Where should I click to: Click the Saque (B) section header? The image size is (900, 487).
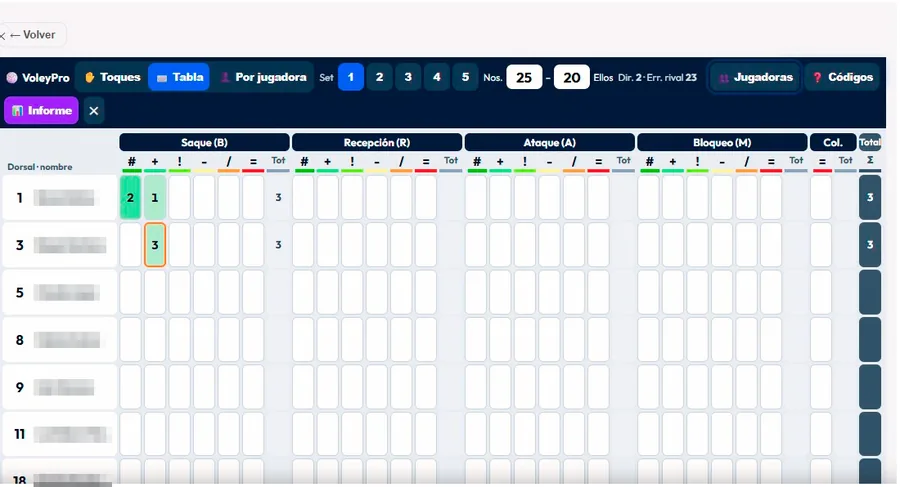[x=204, y=142]
